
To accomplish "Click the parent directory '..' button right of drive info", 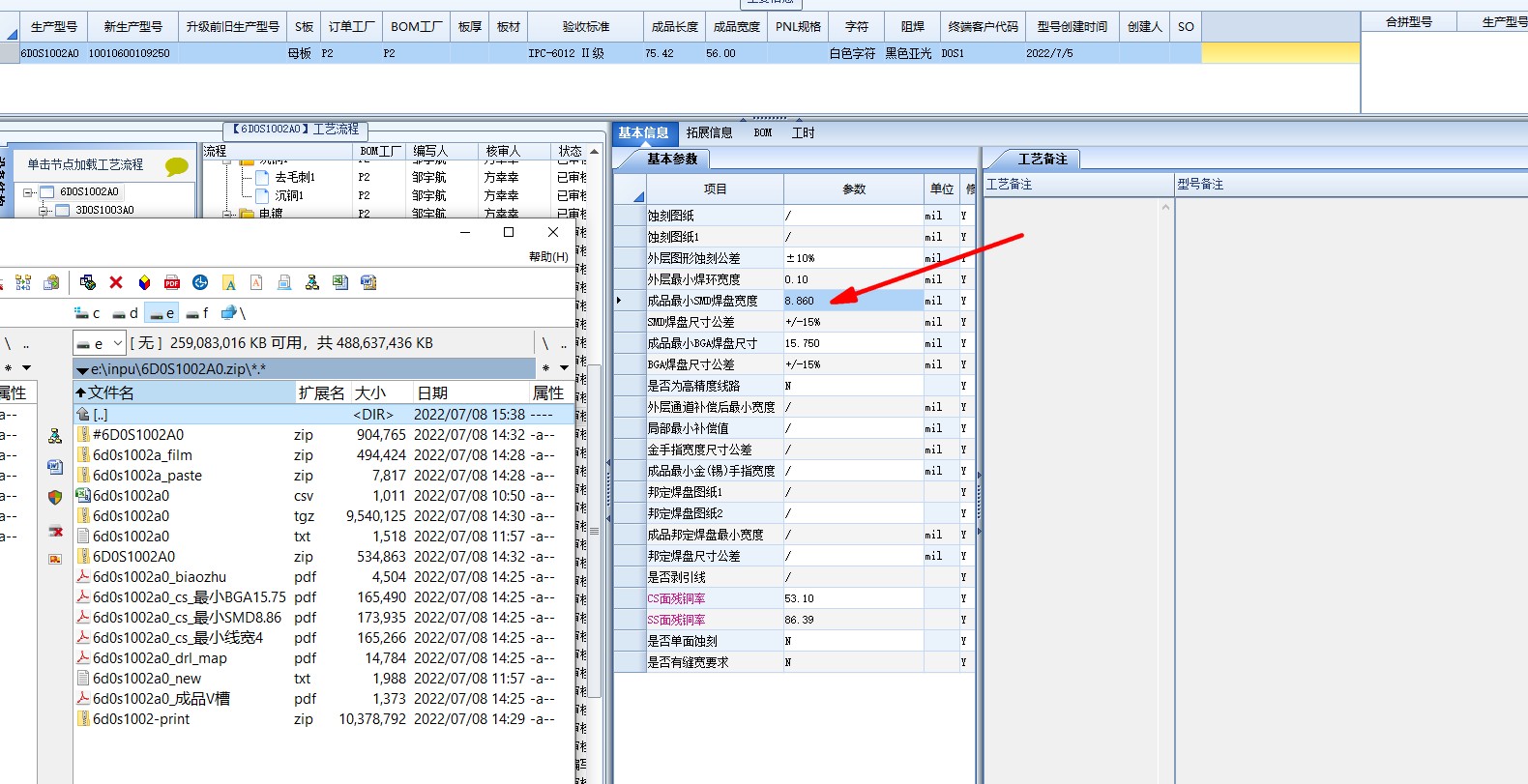I will coord(564,343).
